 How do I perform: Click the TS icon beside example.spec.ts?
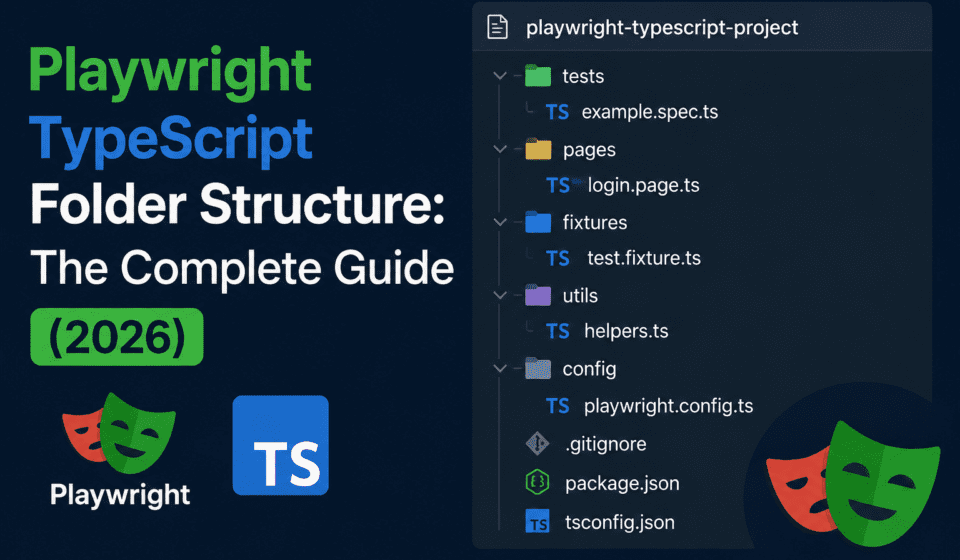(557, 112)
